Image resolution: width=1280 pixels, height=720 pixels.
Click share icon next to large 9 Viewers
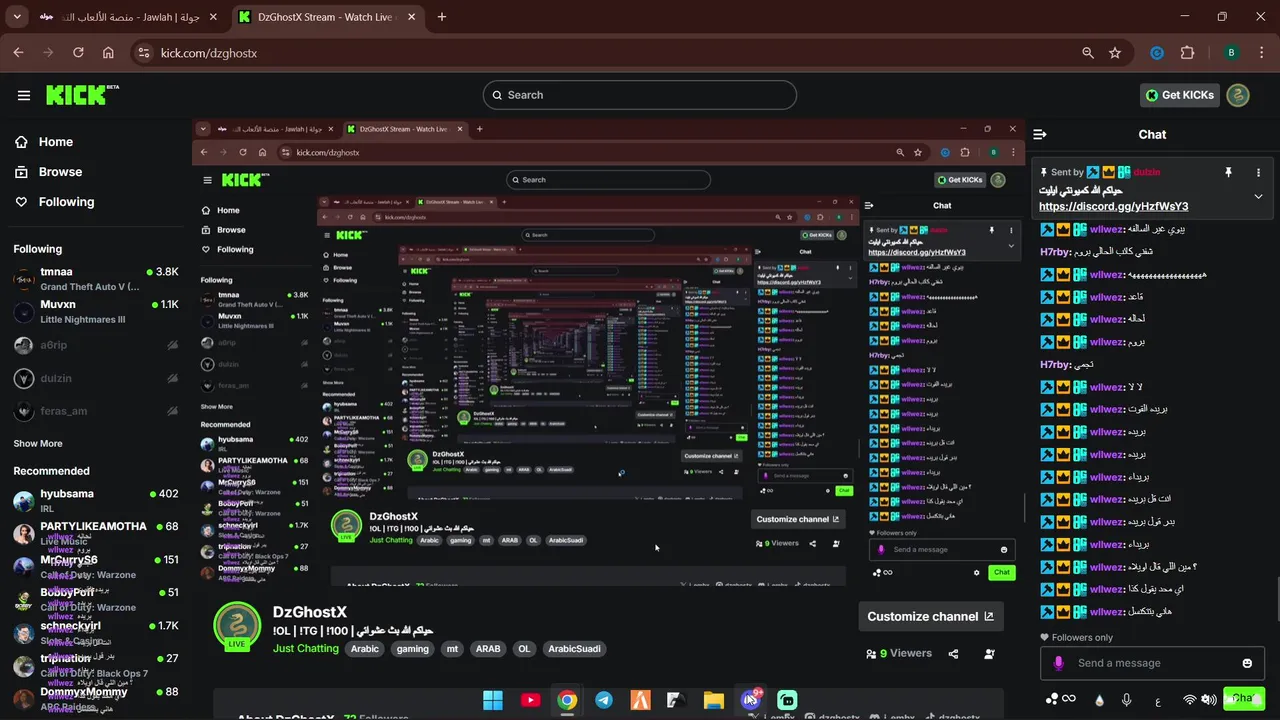click(953, 654)
